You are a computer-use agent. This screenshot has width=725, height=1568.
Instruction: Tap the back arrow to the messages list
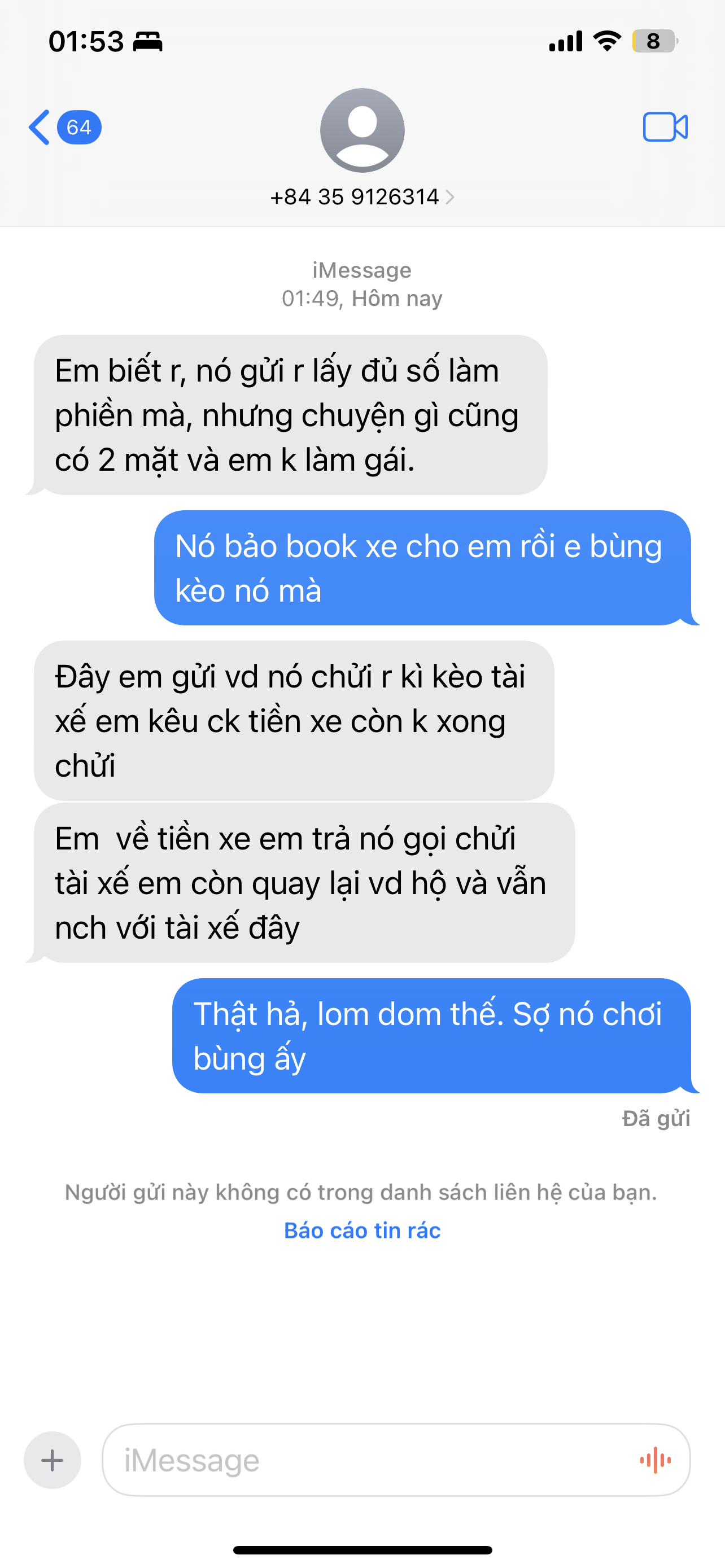[39, 127]
